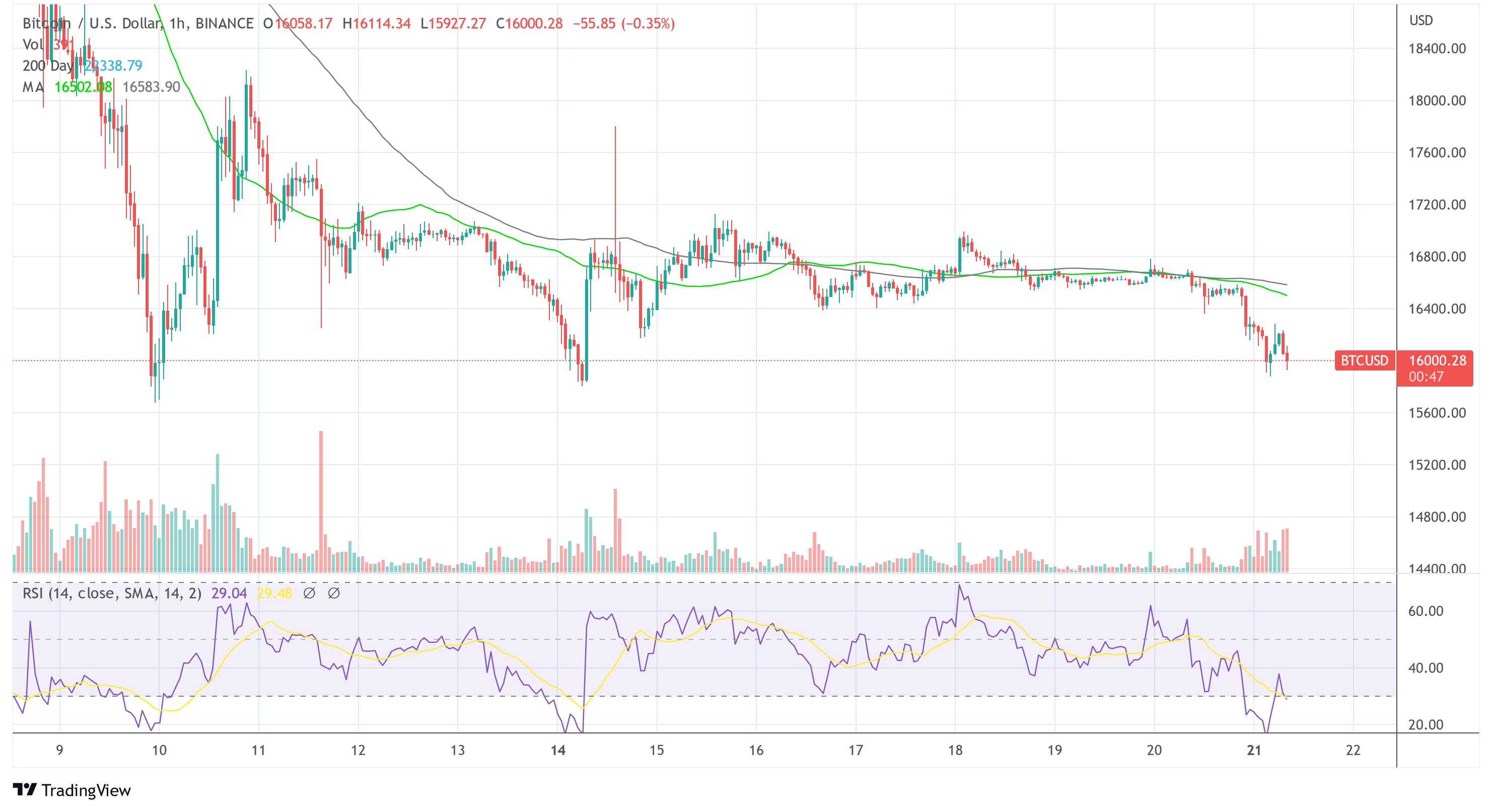Click date 19 on the time axis

pos(1055,750)
